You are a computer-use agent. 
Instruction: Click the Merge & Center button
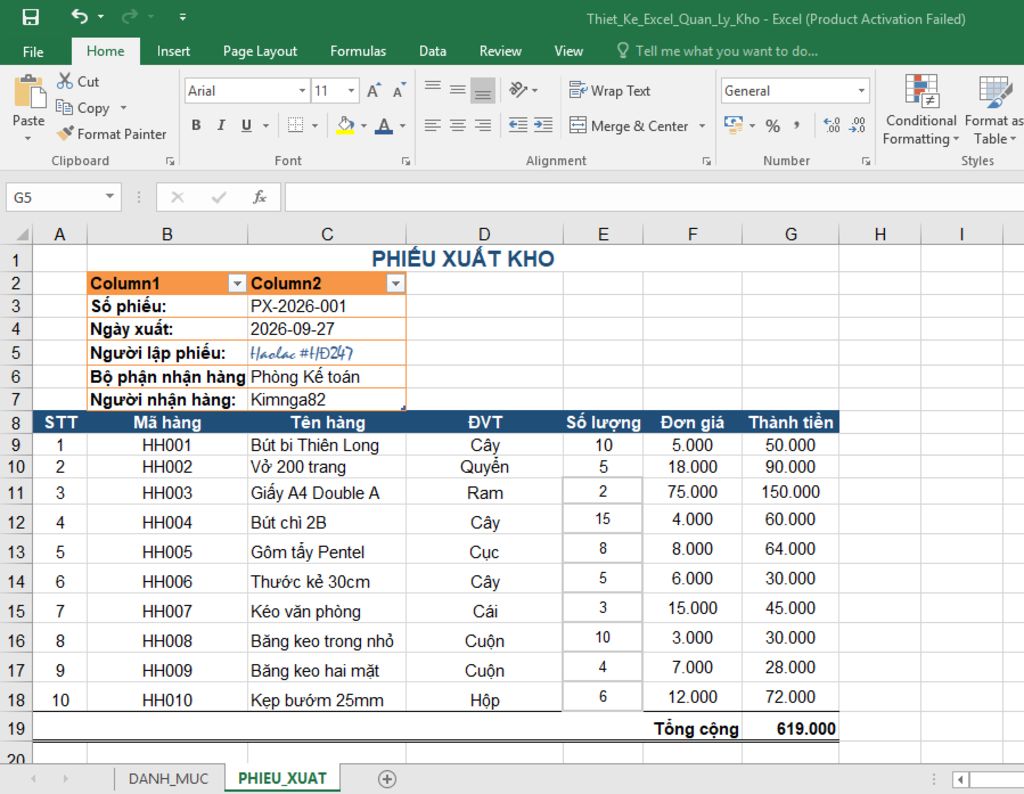(629, 125)
